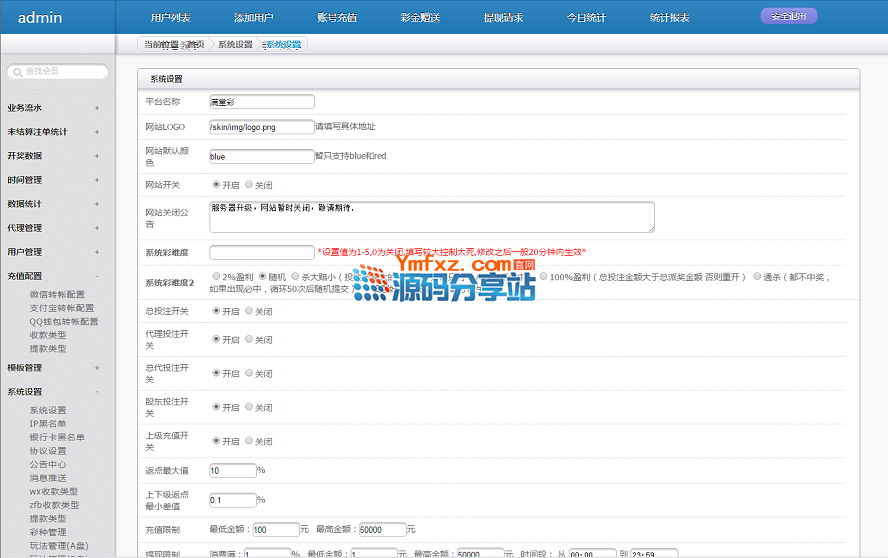Image resolution: width=888 pixels, height=558 pixels.
Task: Open 今日统计 from the top menu
Action: click(585, 18)
